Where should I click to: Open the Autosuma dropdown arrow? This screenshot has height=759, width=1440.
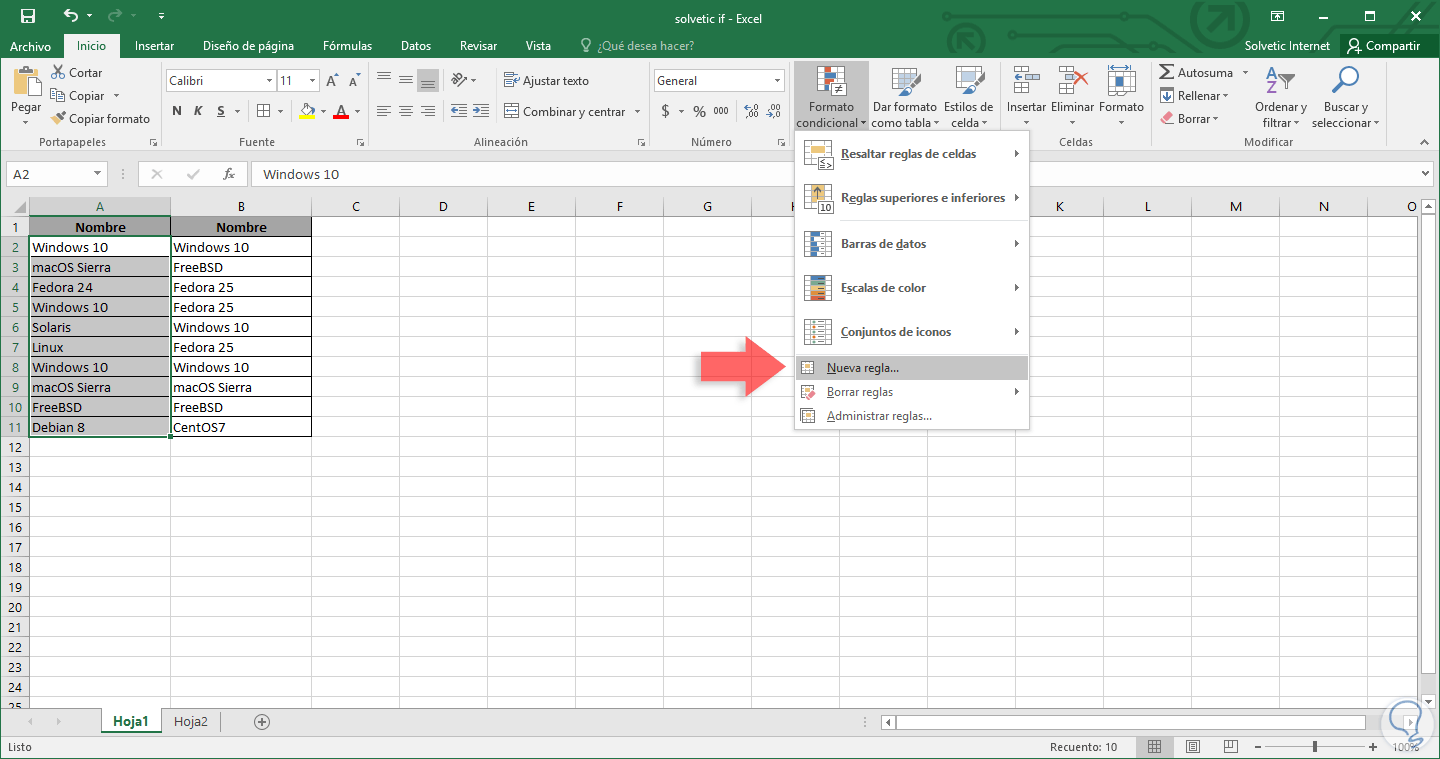tap(1245, 73)
